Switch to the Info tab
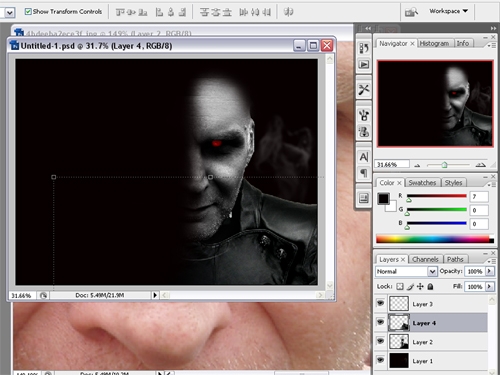 click(x=463, y=43)
